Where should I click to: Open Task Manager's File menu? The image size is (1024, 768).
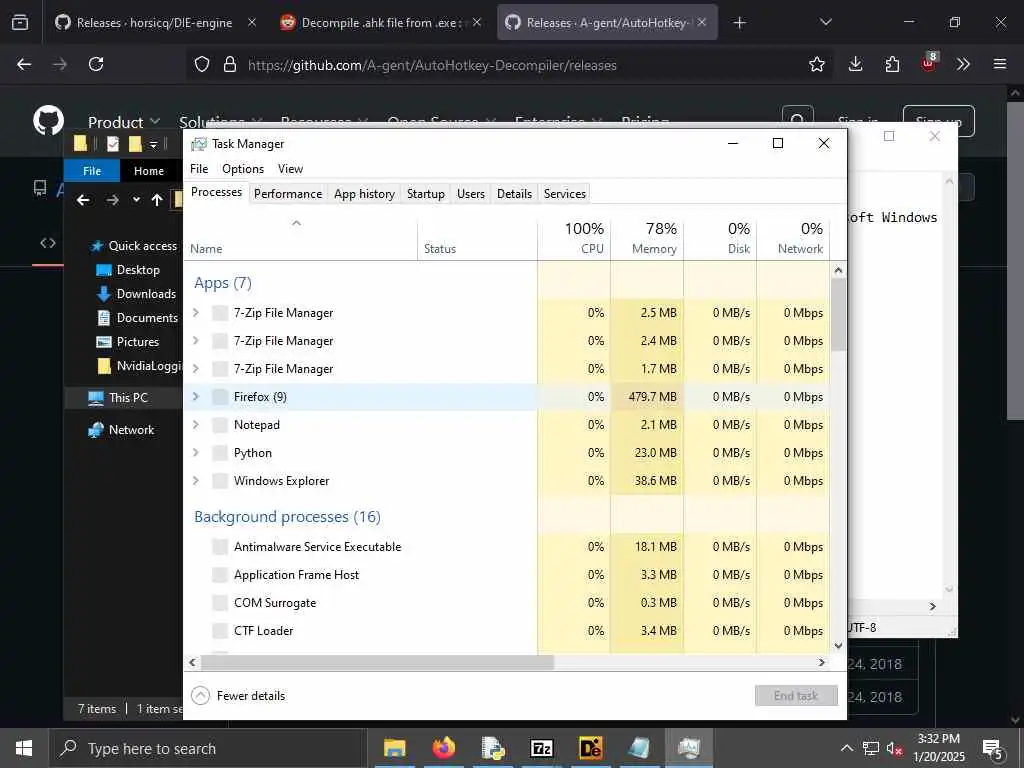click(x=199, y=168)
